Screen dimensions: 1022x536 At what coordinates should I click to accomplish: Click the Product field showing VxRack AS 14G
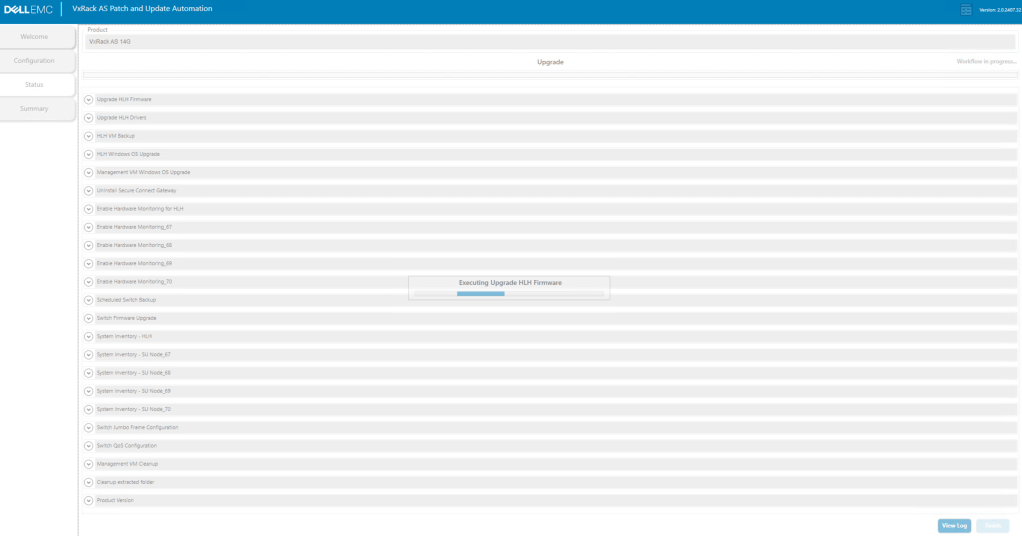coord(550,42)
